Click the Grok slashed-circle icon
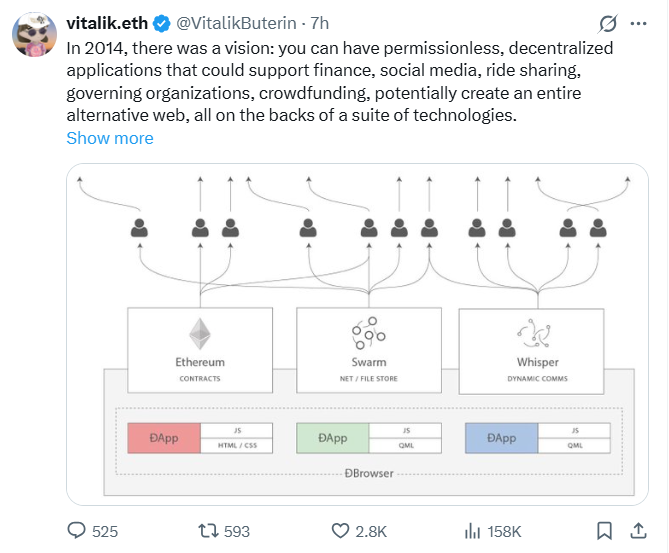Screen dimensions: 669x553 607,23
